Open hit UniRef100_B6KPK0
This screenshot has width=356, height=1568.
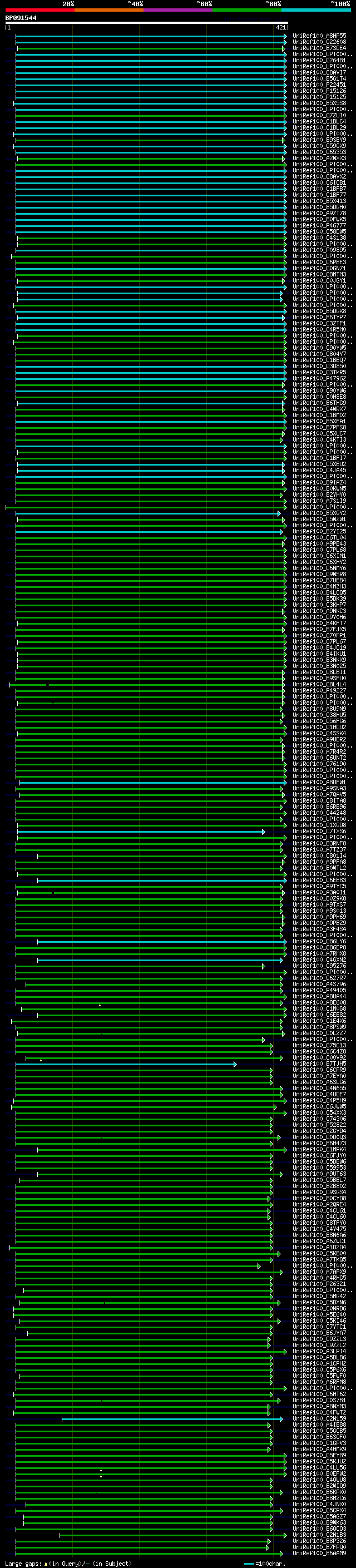[x=319, y=1492]
